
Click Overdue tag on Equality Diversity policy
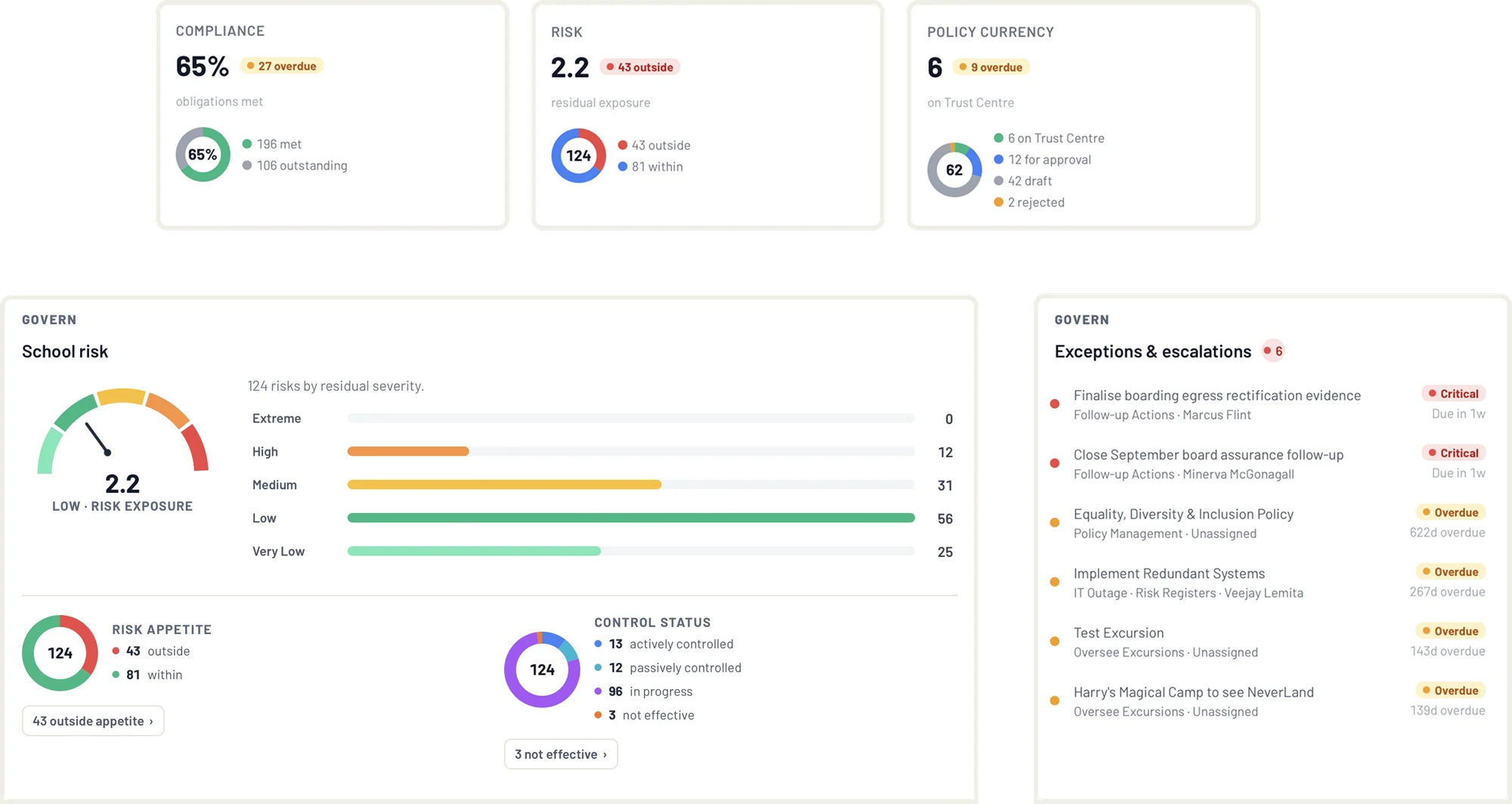click(1450, 512)
